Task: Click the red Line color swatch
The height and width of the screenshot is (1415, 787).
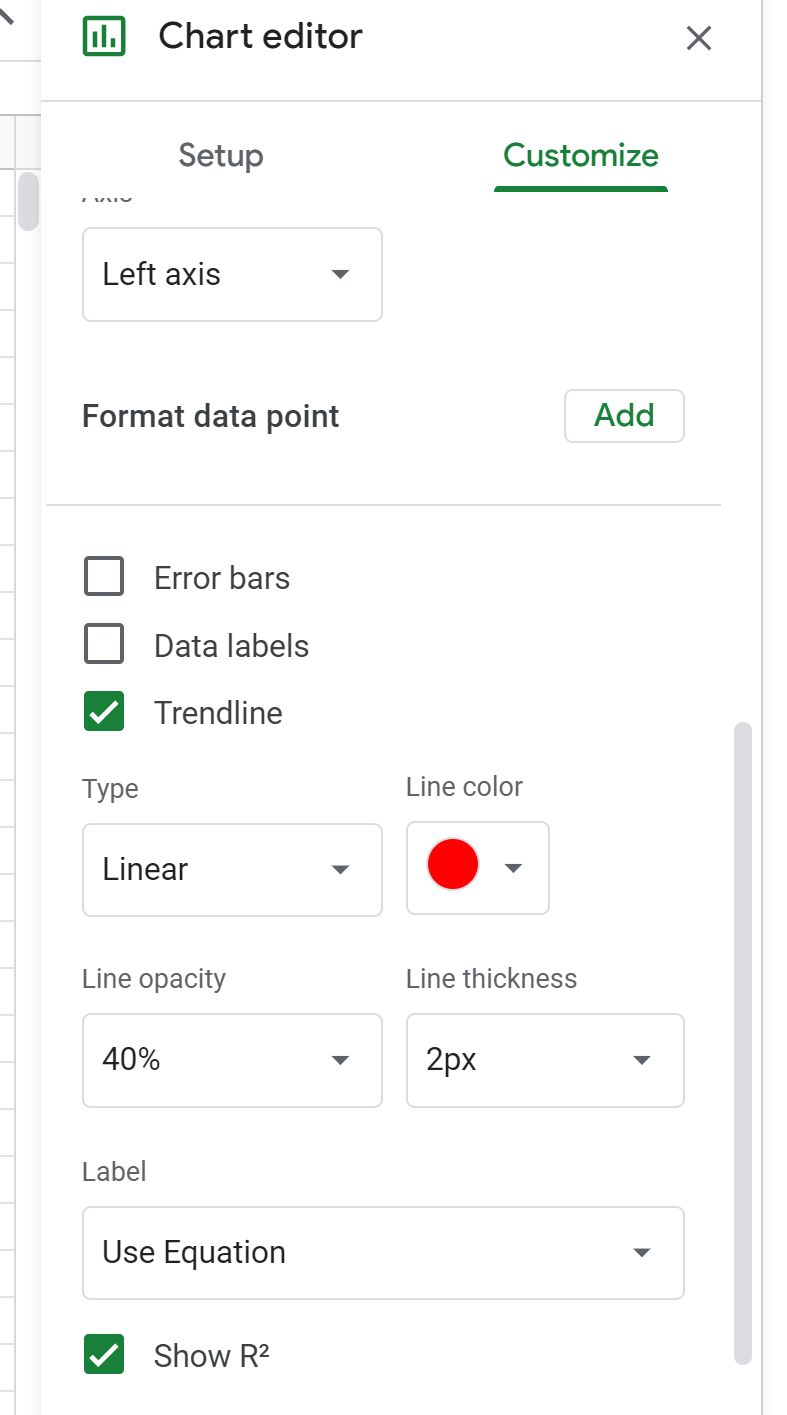Action: pos(452,866)
